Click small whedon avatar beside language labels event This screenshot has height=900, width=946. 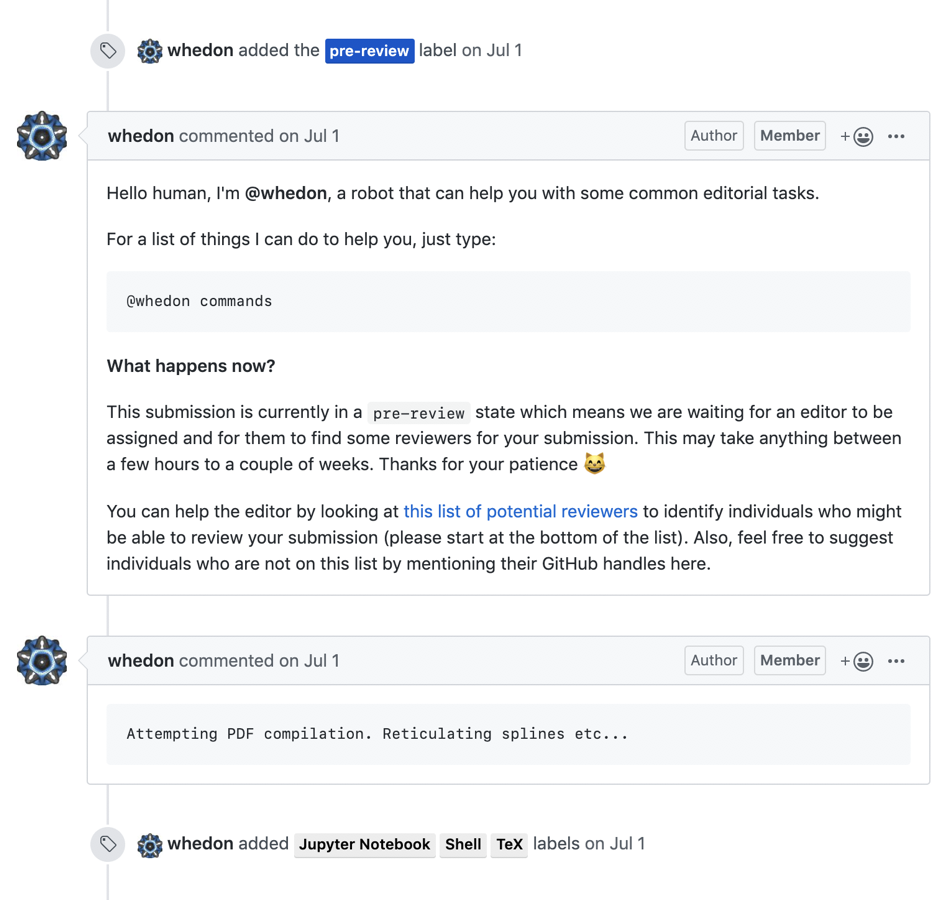150,845
